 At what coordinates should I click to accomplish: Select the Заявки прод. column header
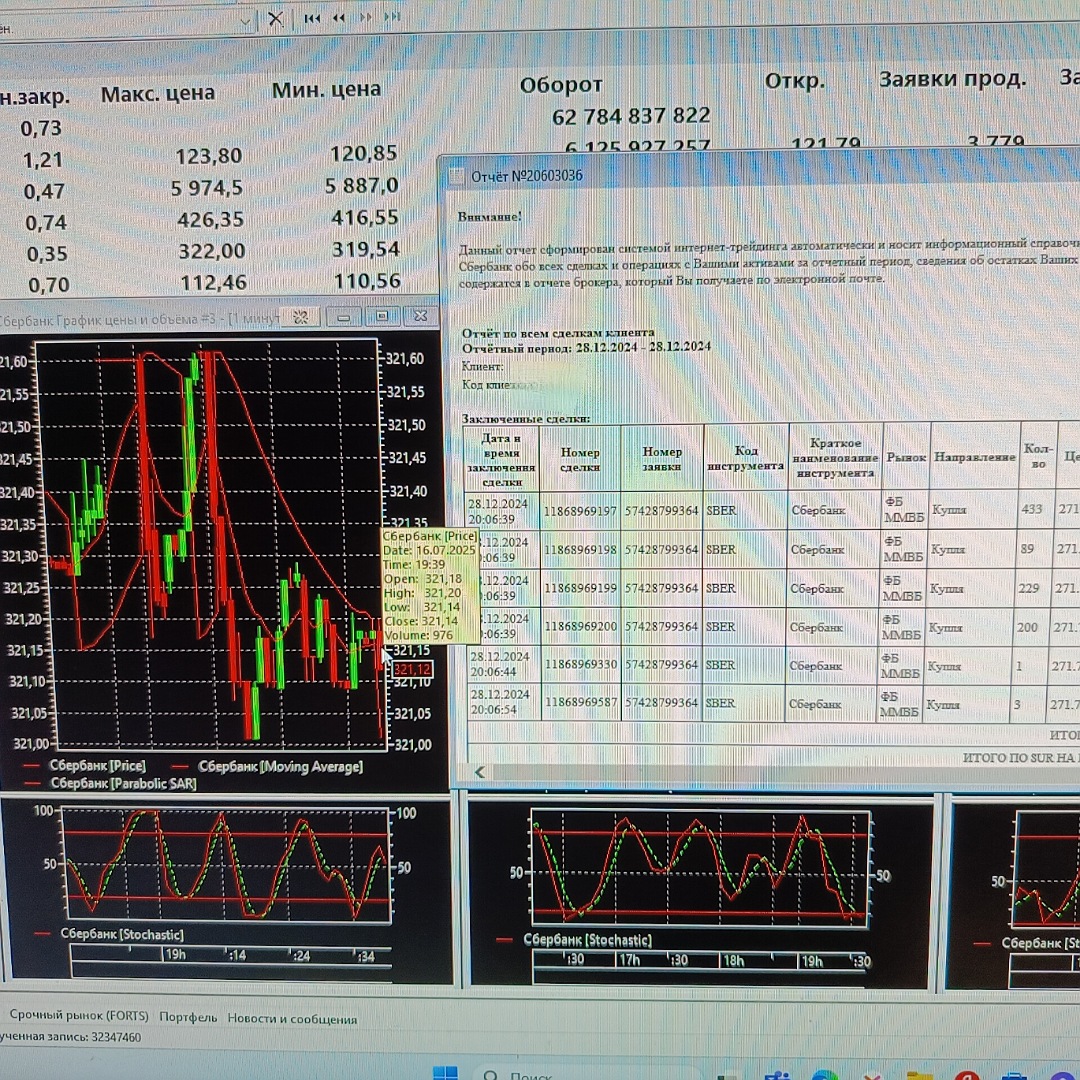point(952,79)
